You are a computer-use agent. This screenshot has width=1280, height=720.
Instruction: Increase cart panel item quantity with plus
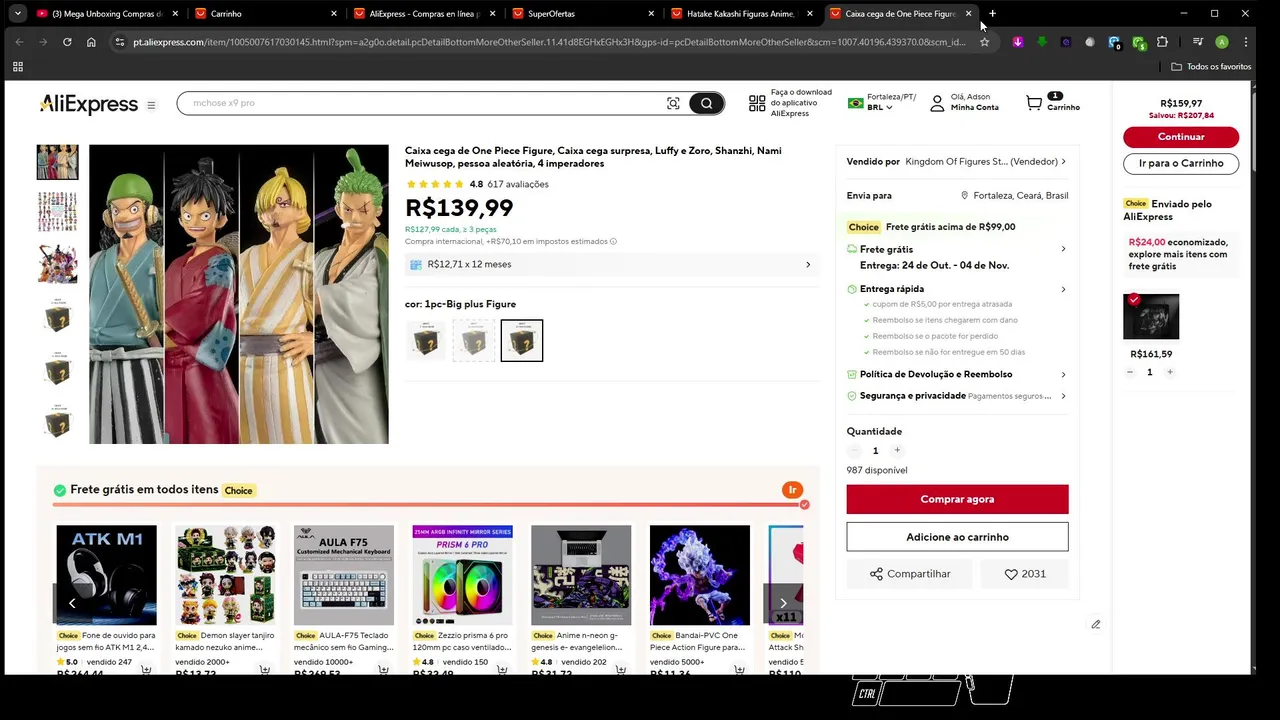point(1170,372)
